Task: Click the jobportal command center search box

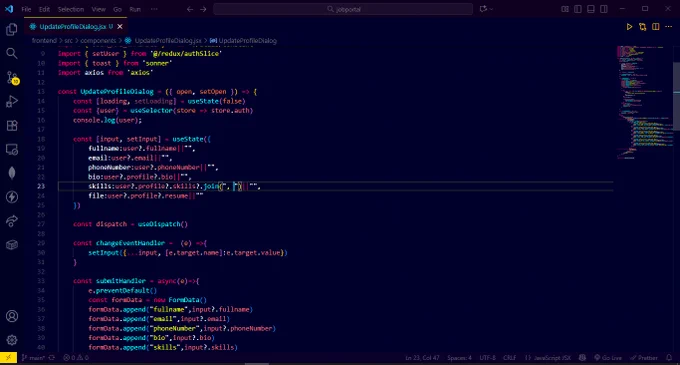Action: coord(343,9)
